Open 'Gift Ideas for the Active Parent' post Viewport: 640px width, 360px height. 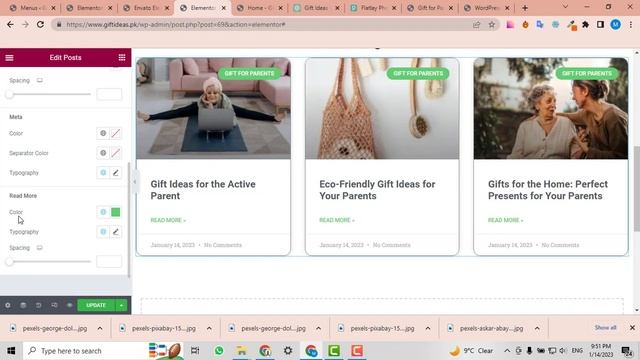pyautogui.click(x=203, y=190)
